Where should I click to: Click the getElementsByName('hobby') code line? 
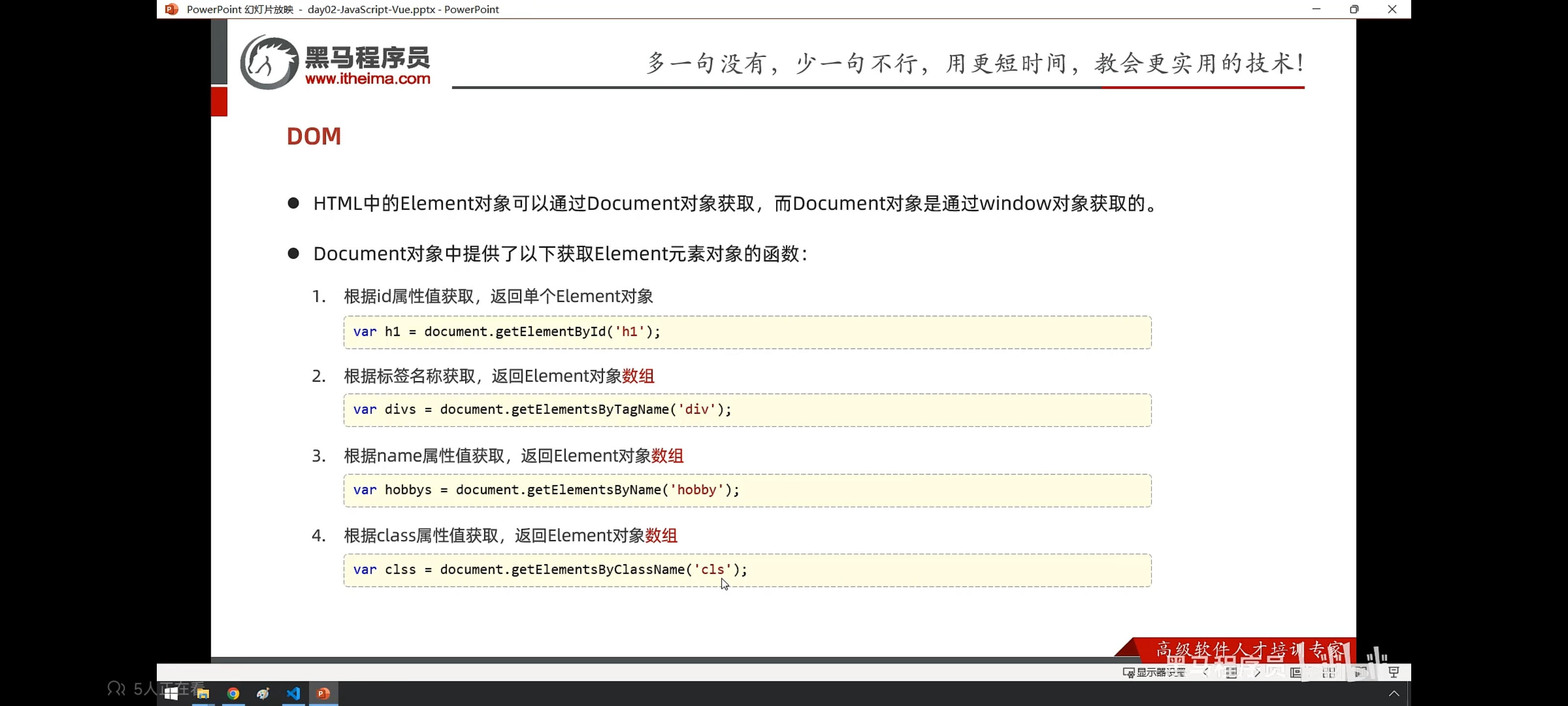pos(546,490)
